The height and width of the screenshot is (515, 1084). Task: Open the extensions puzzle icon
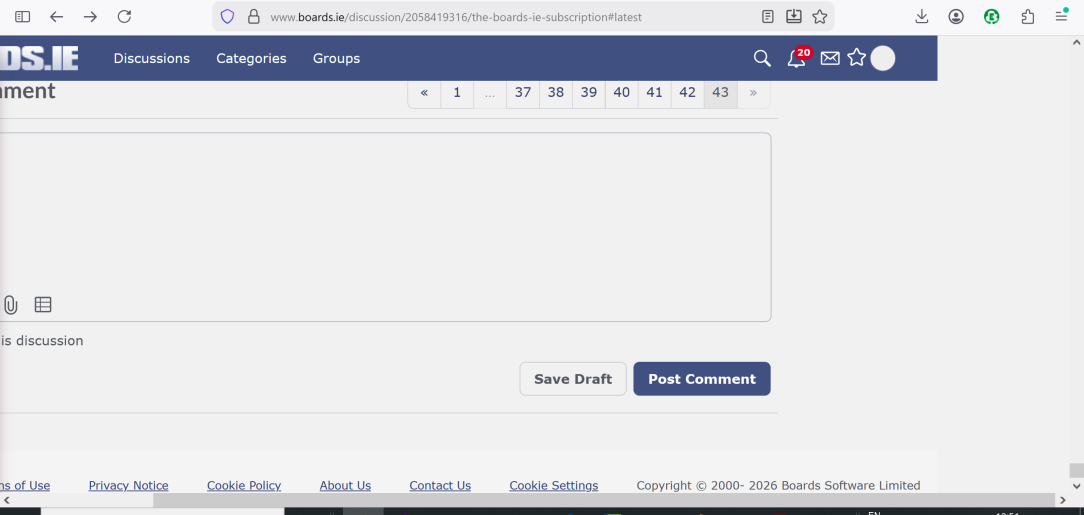[x=1028, y=17]
